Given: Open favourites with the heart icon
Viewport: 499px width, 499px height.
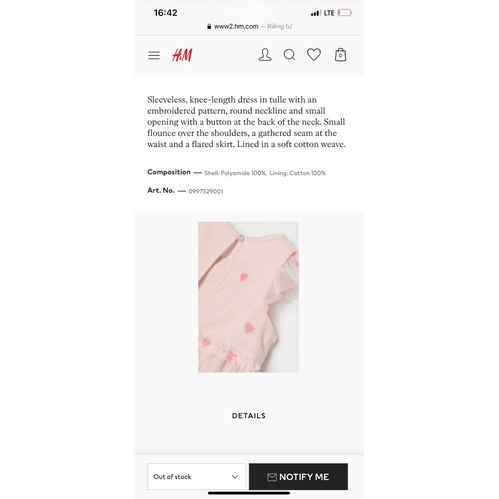Looking at the screenshot, I should [314, 55].
